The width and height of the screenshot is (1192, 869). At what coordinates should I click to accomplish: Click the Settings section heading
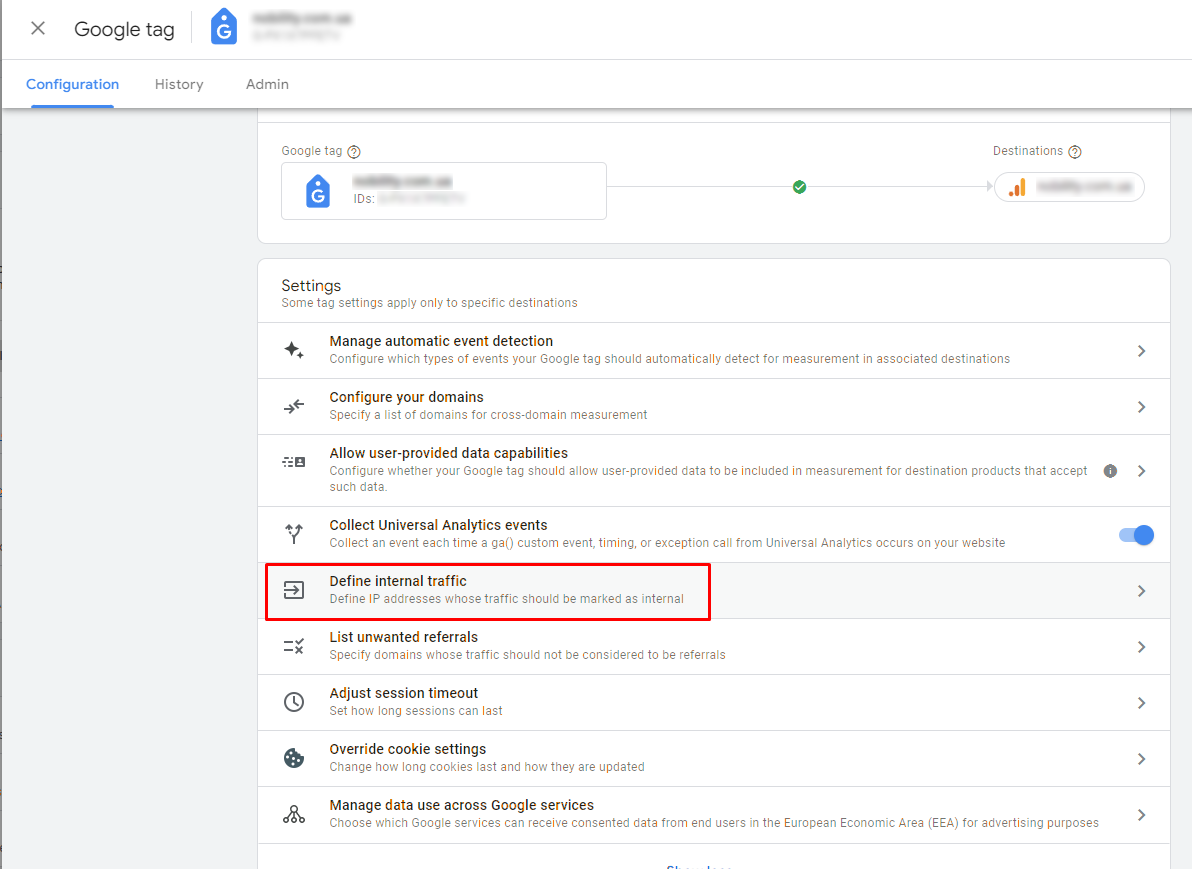click(x=311, y=286)
